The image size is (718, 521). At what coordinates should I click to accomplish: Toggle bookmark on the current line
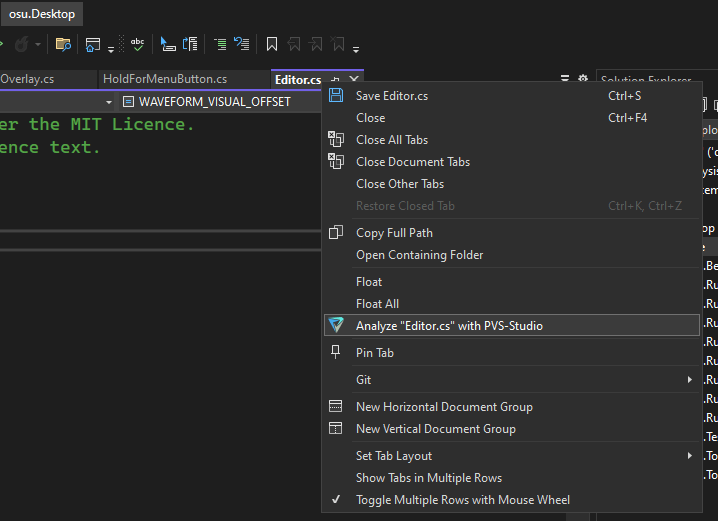tap(271, 44)
